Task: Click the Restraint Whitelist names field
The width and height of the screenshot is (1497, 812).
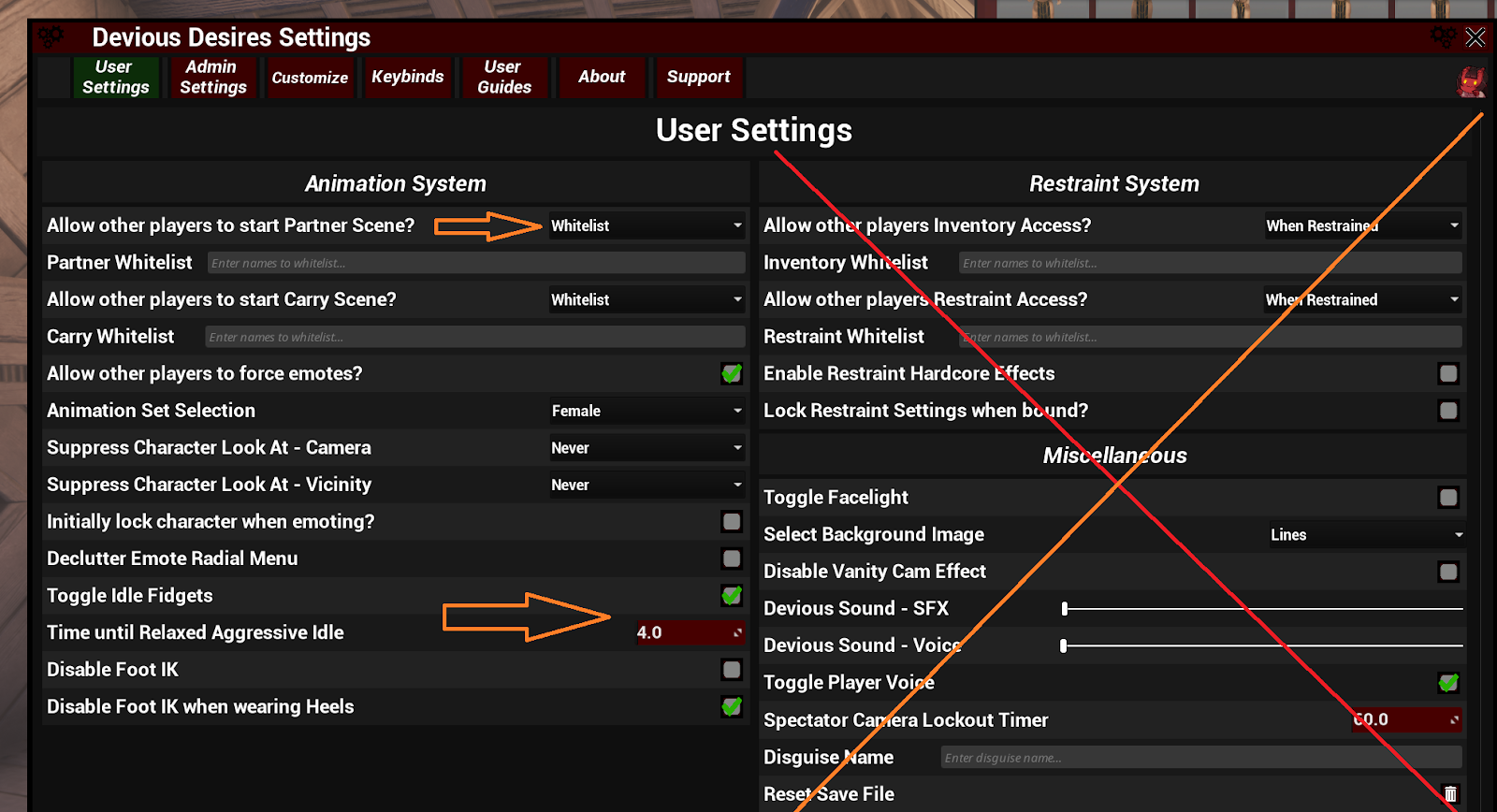Action: pos(1210,337)
